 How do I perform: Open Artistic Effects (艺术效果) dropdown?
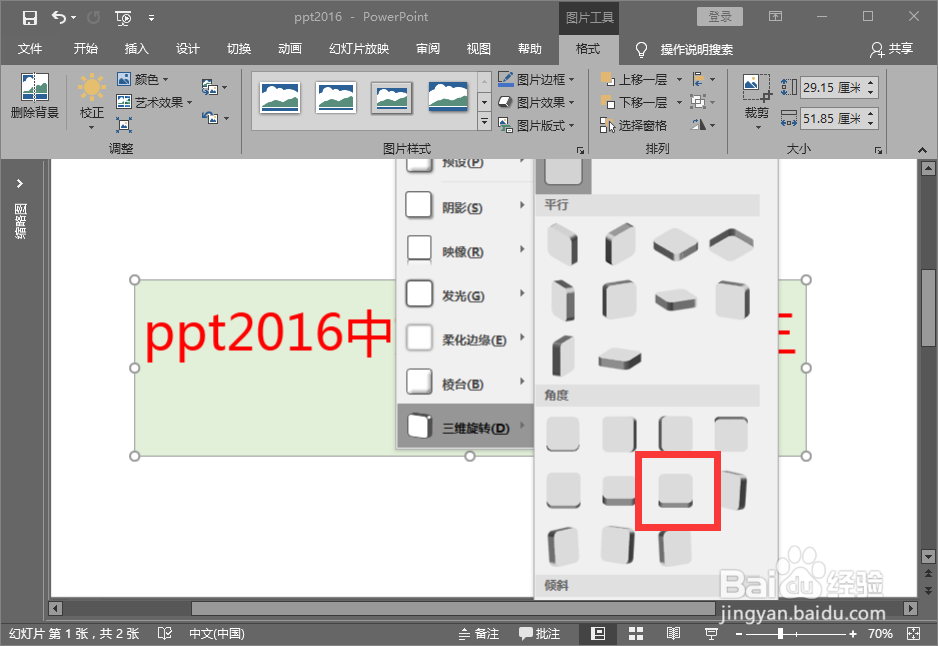(154, 102)
